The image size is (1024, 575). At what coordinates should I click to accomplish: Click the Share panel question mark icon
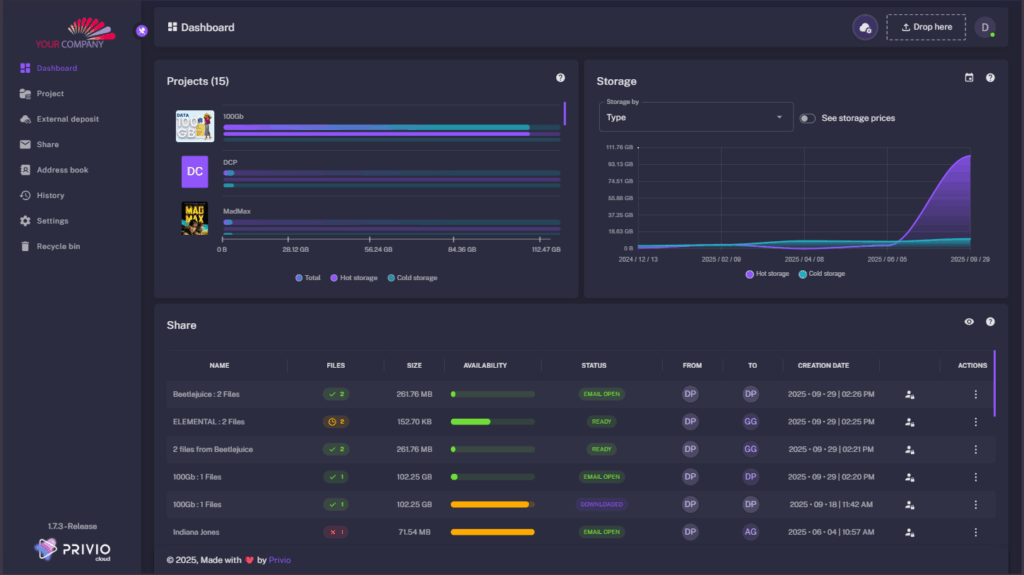(990, 322)
